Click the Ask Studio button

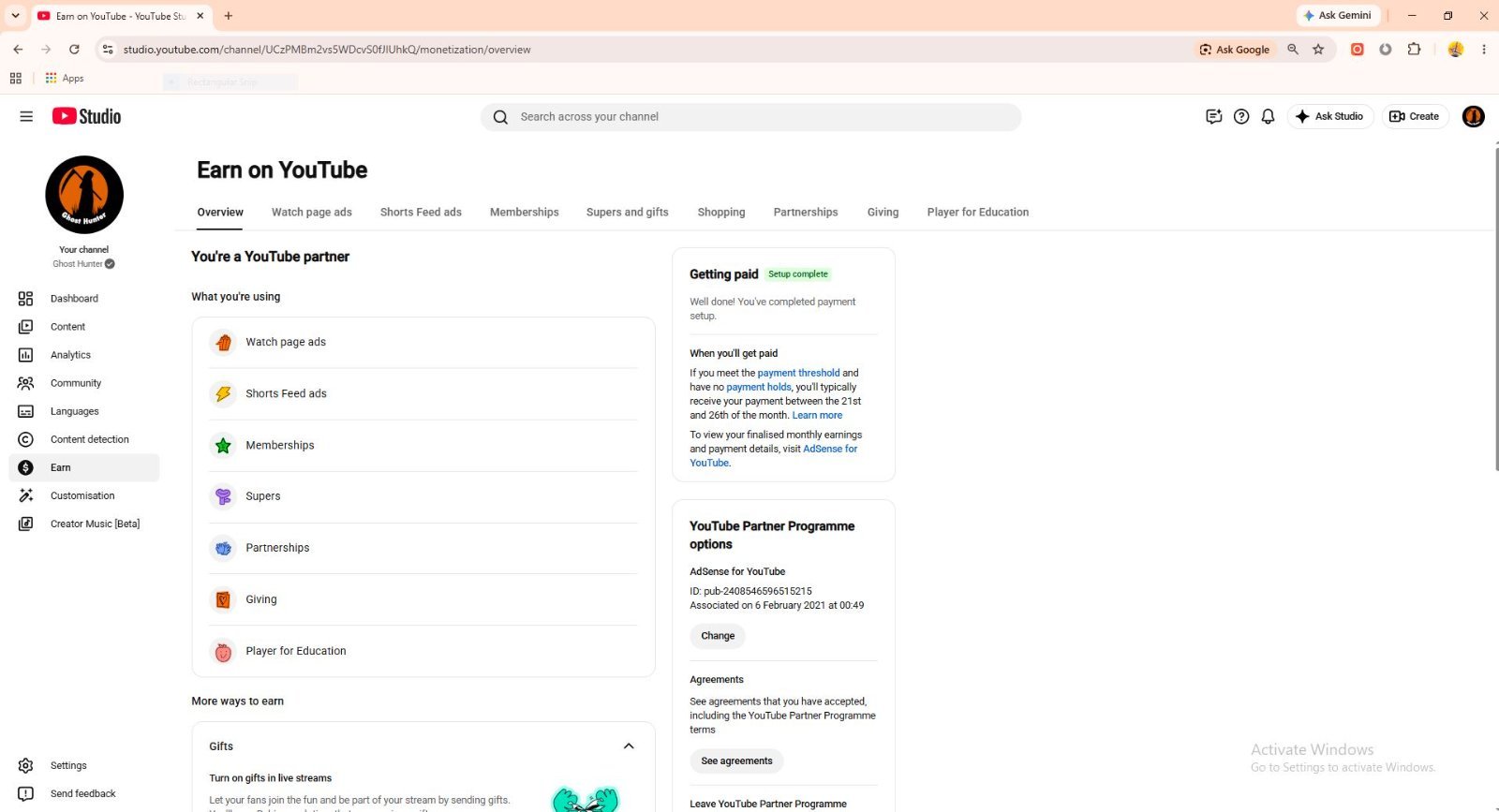1330,116
